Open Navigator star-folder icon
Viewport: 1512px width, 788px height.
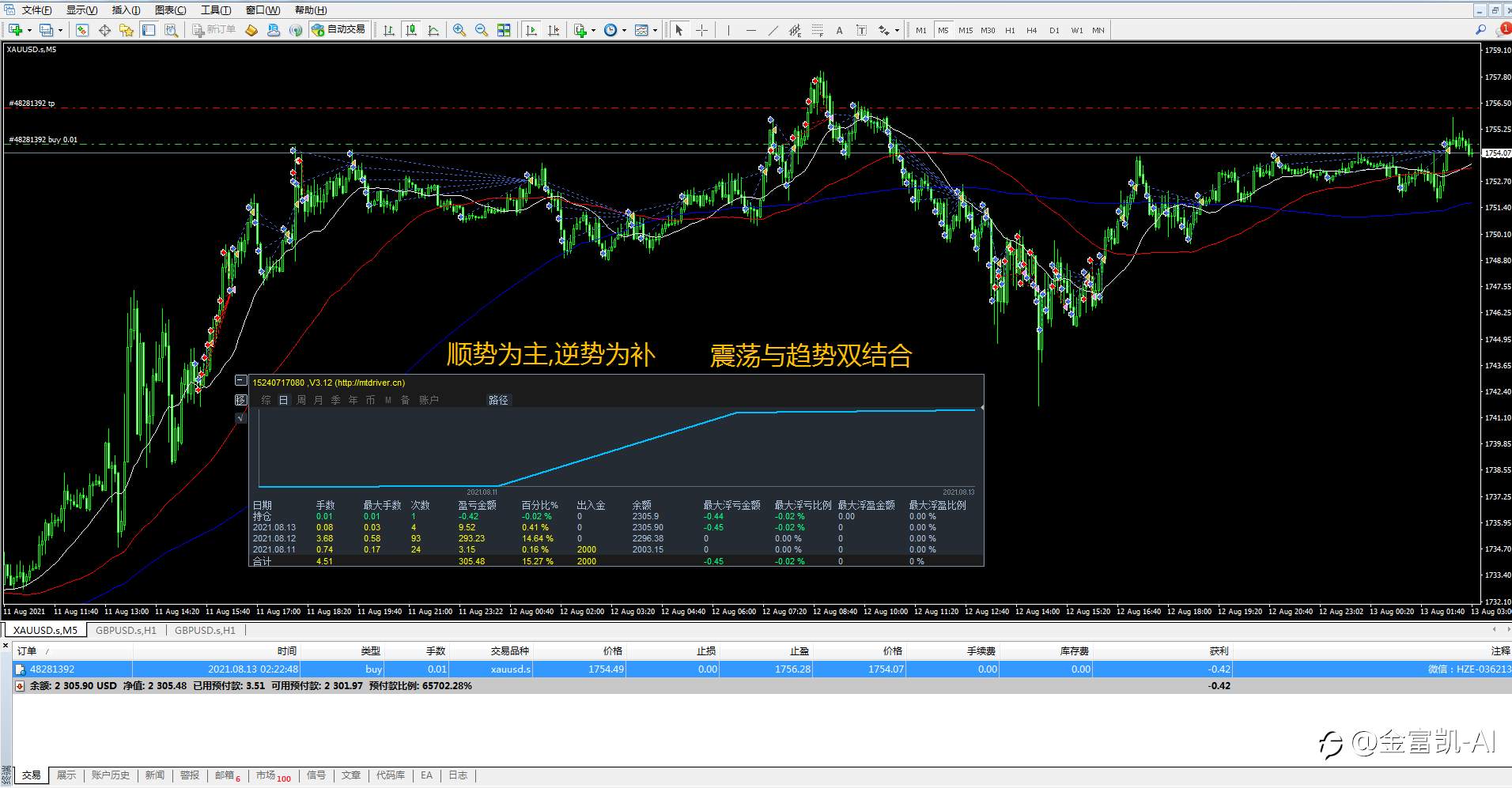(127, 30)
